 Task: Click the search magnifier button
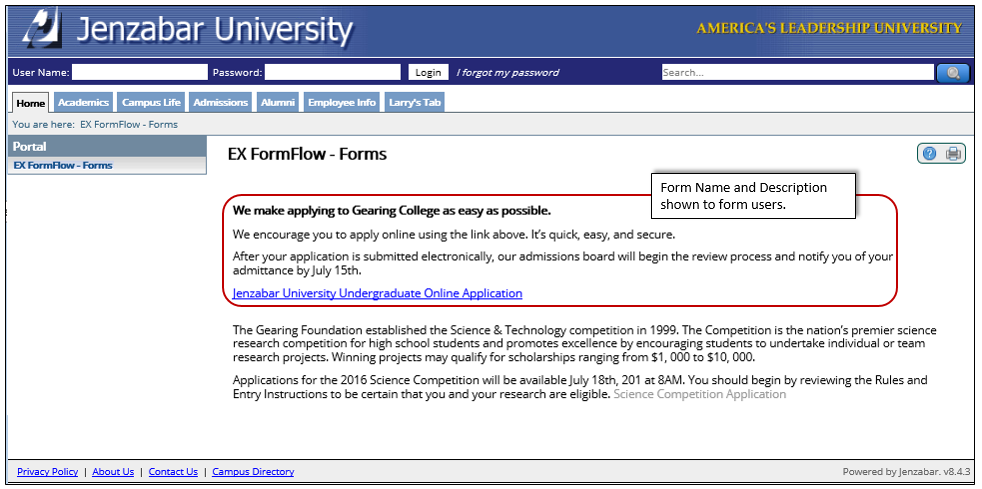tap(953, 73)
